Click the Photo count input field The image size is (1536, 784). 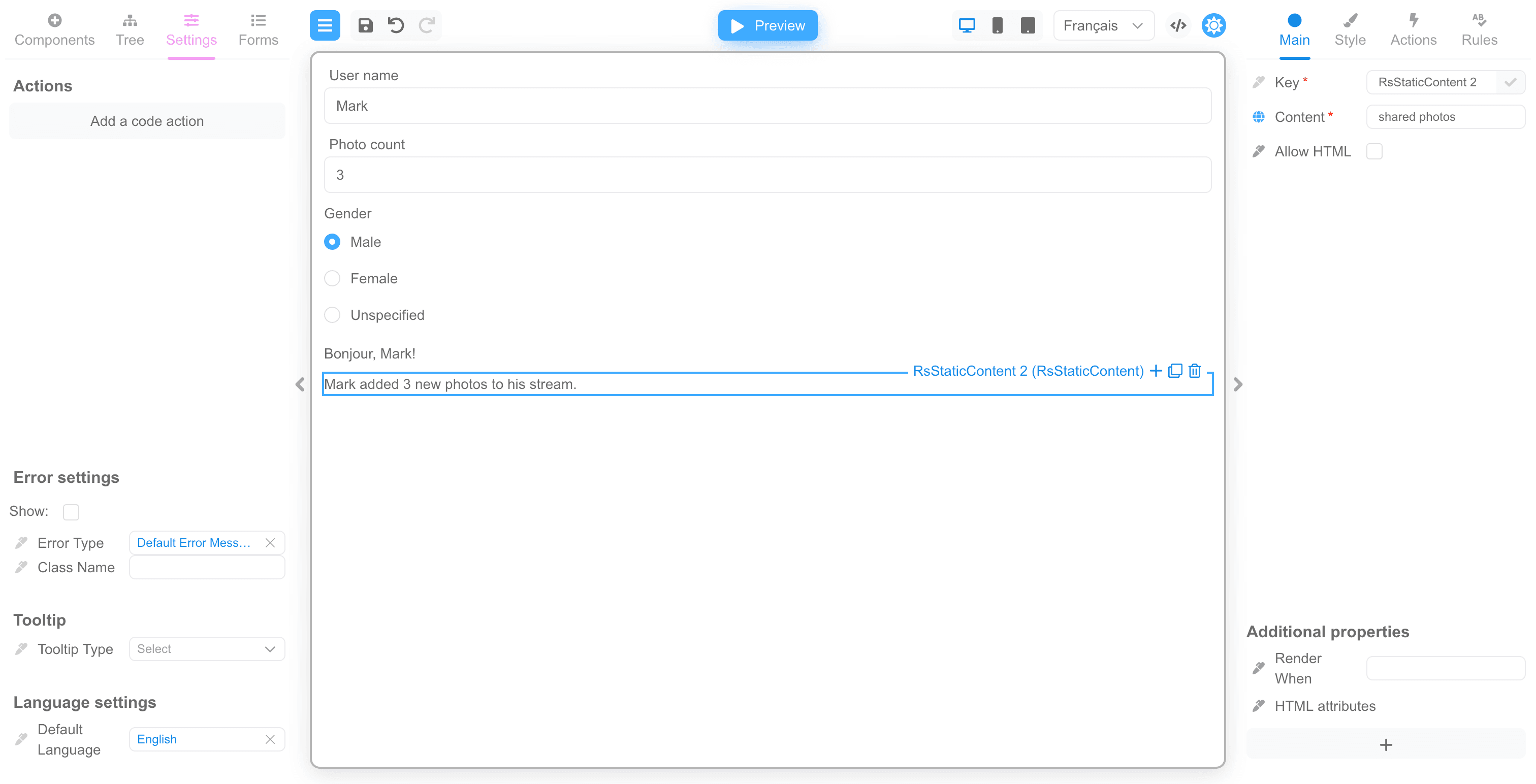coord(767,175)
